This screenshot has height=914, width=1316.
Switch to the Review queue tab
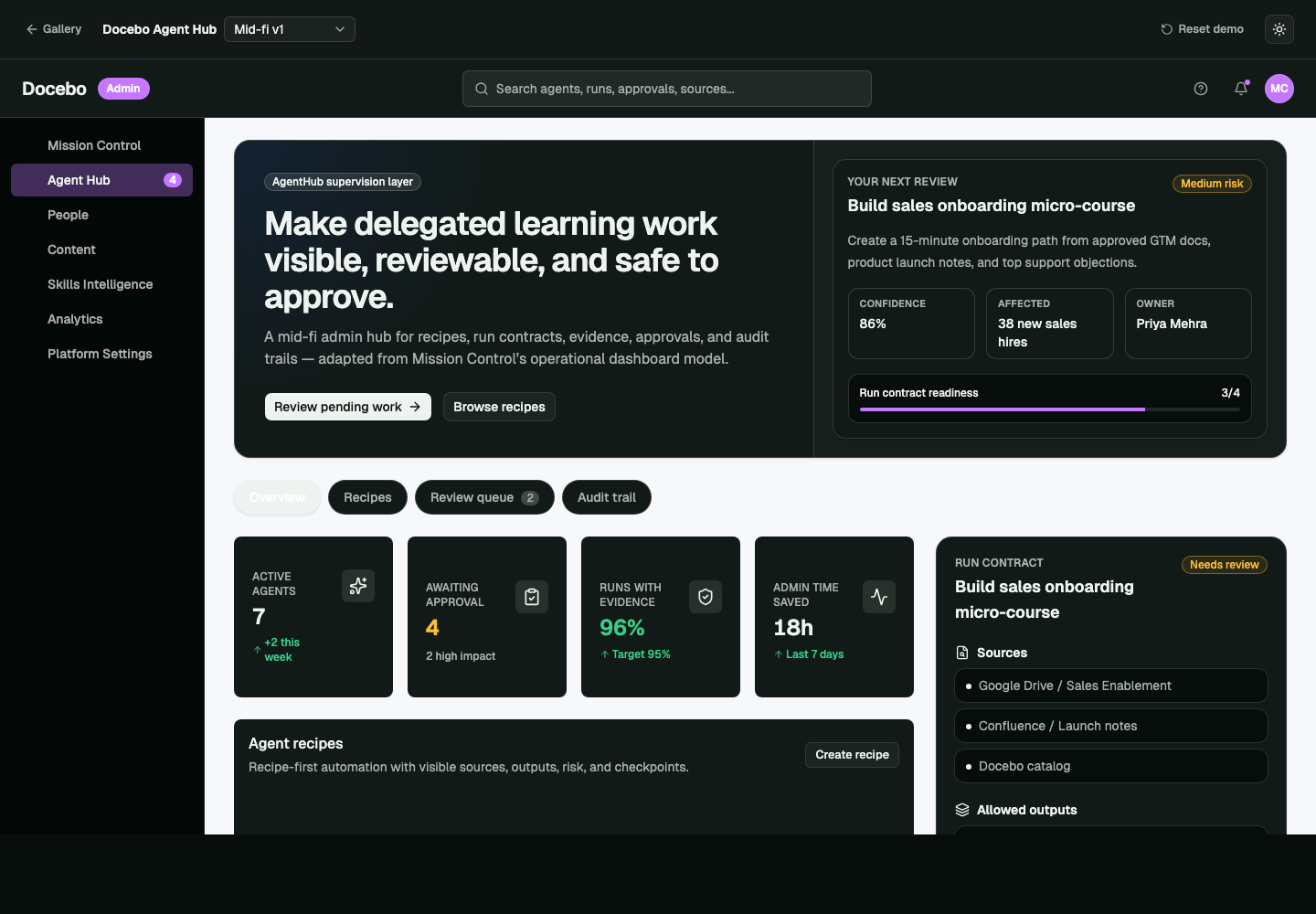click(x=484, y=497)
